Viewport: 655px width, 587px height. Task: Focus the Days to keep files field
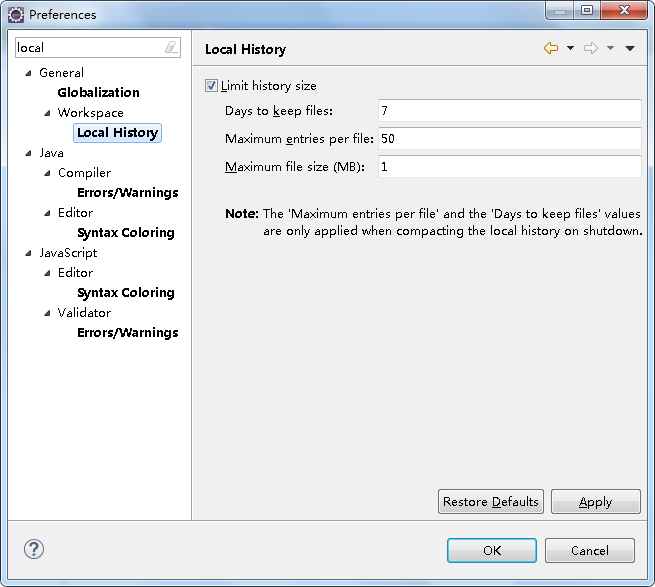[x=510, y=110]
